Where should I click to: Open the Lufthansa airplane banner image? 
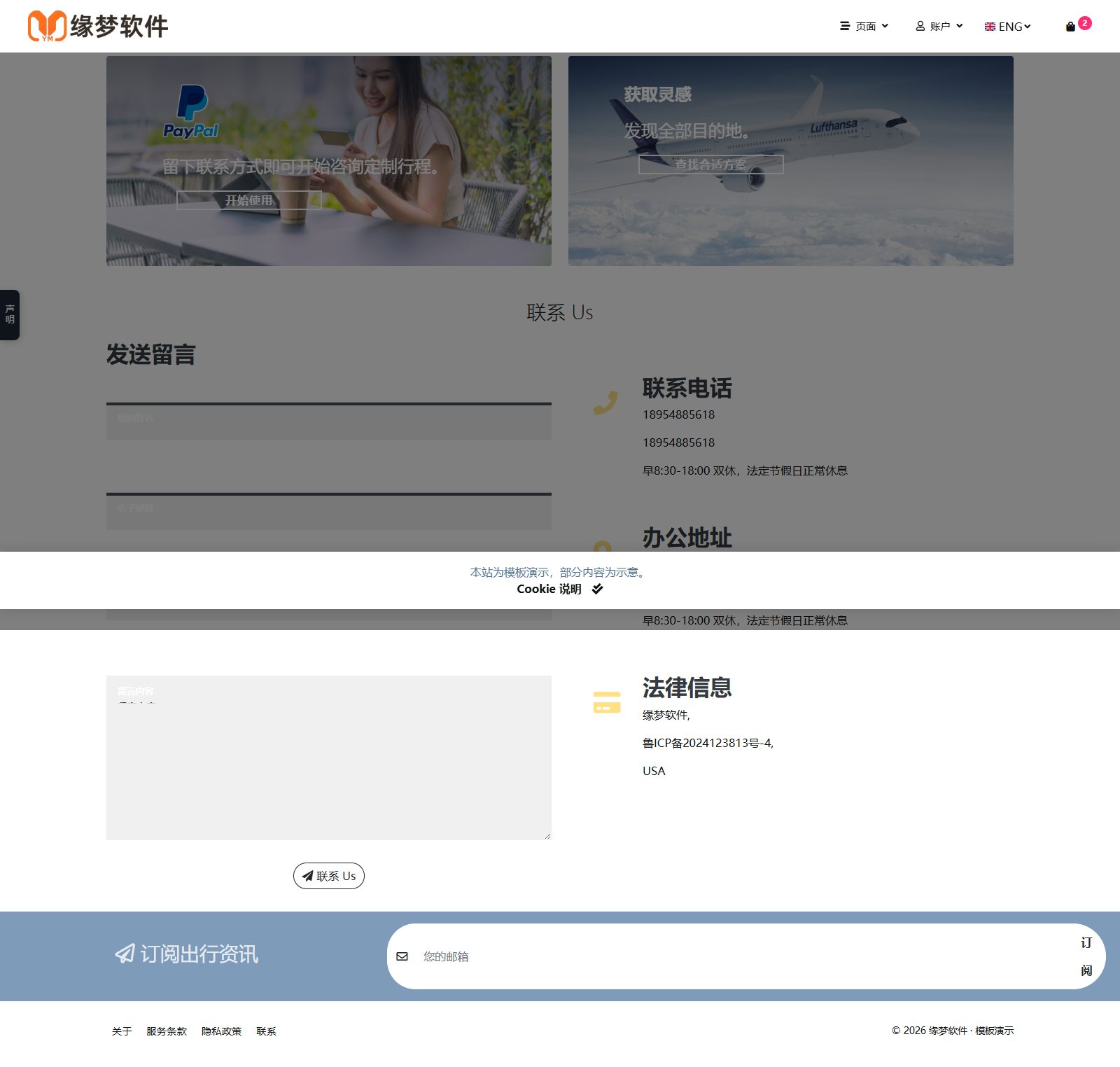click(791, 160)
